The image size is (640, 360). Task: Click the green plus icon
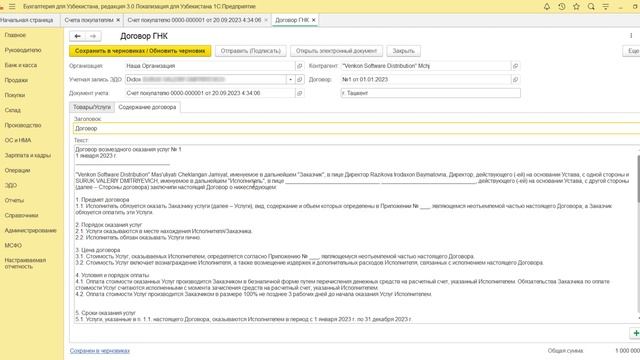click(x=636, y=333)
